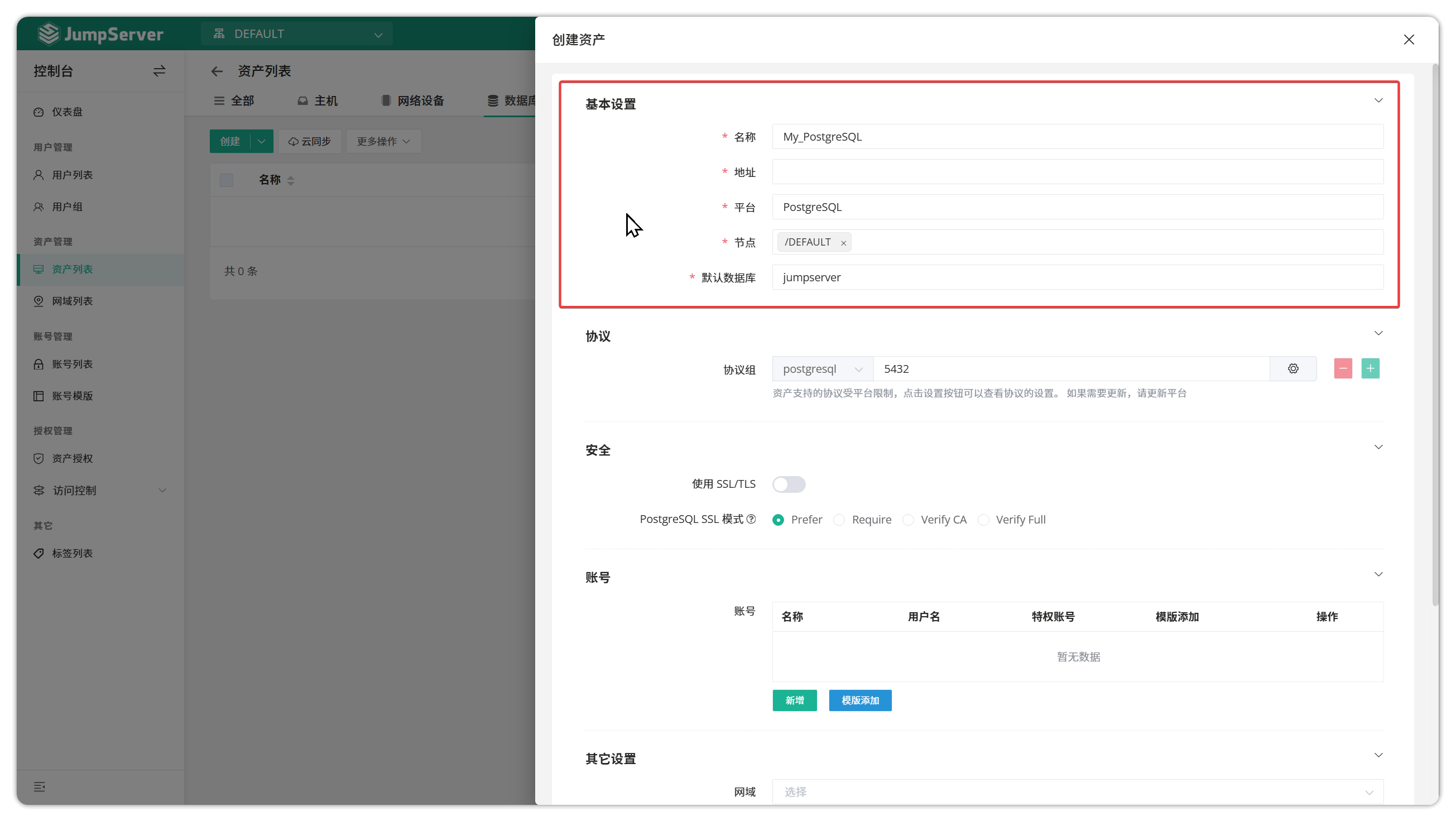Viewport: 1456px width, 816px height.
Task: Select the Require SSL mode radio
Action: 839,519
